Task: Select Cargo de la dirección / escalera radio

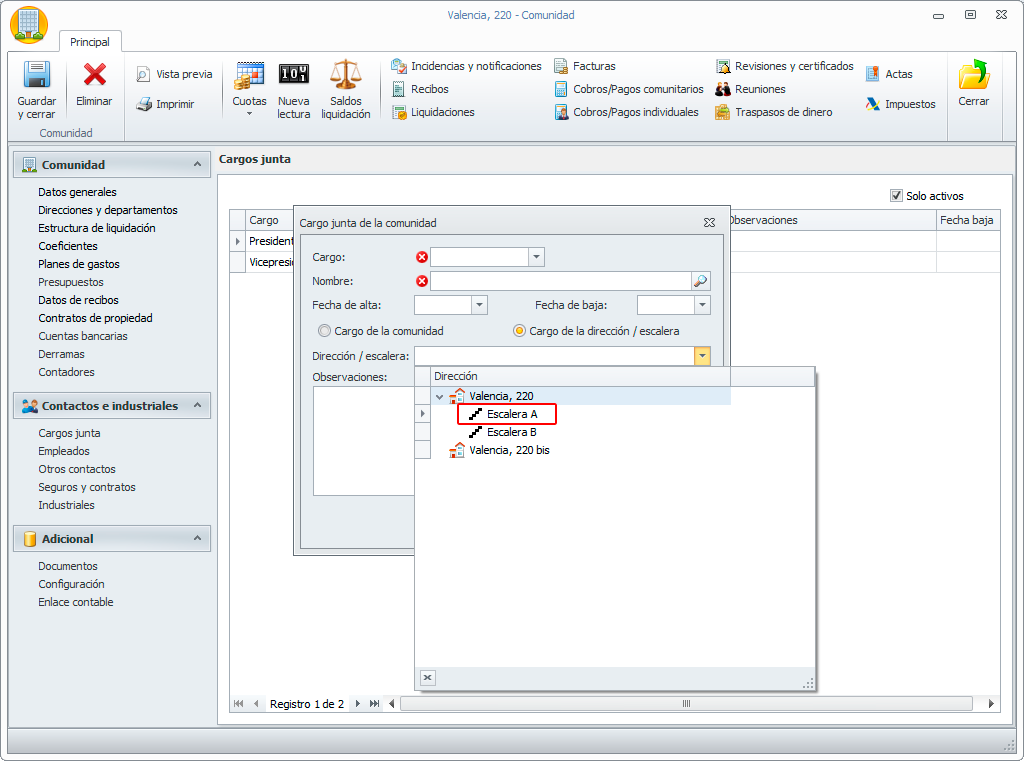Action: [519, 331]
